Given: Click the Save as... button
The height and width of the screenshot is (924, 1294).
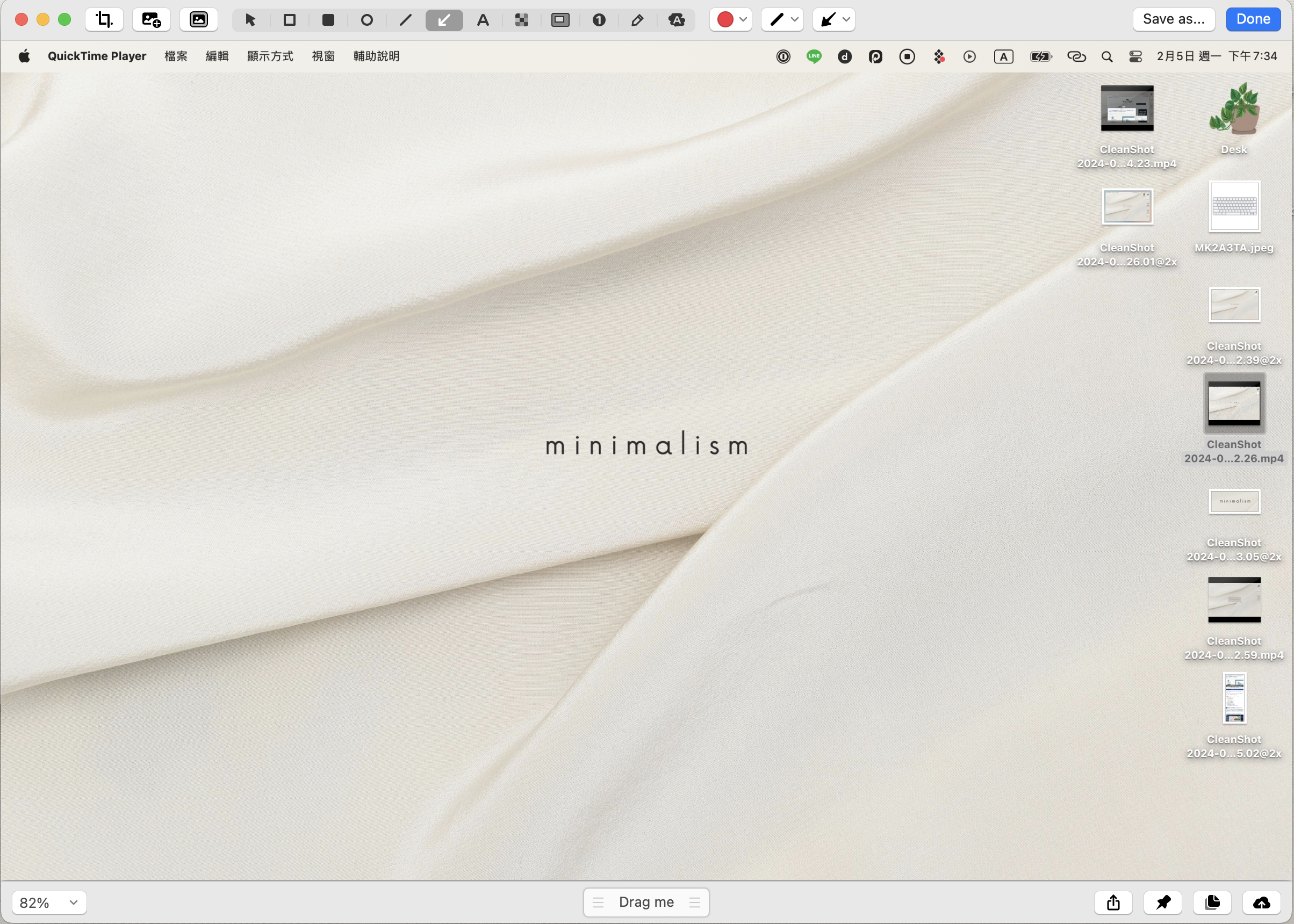Looking at the screenshot, I should [x=1174, y=19].
